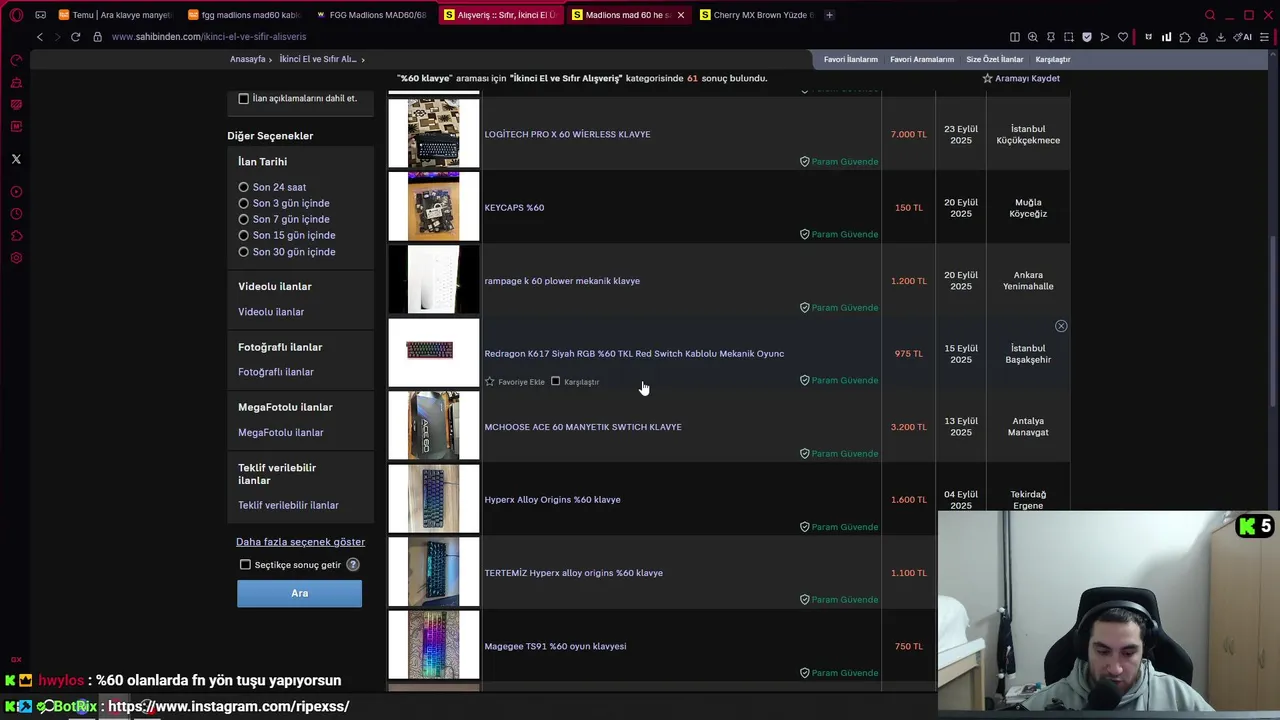Image resolution: width=1280 pixels, height=720 pixels.
Task: Open 'rampage k 60 plower' listing title
Action: [x=562, y=281]
